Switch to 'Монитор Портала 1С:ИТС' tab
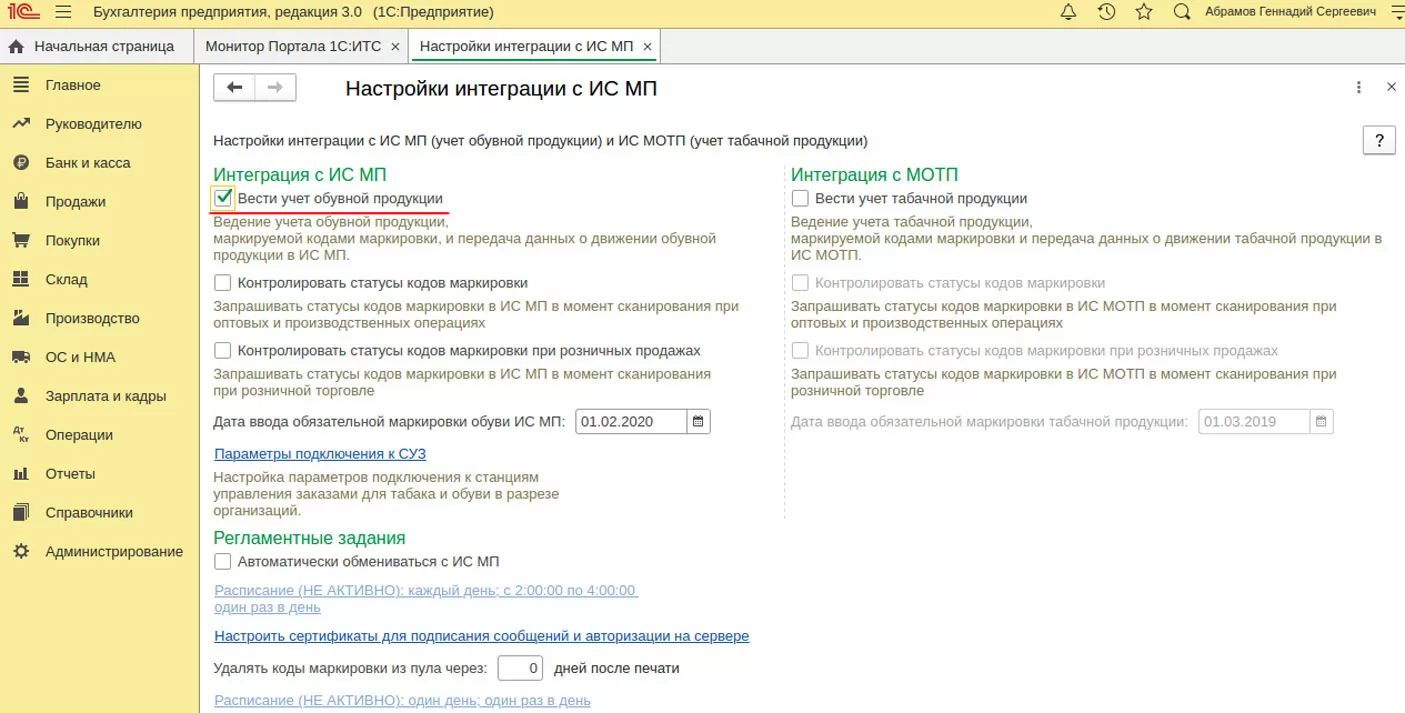 295,47
